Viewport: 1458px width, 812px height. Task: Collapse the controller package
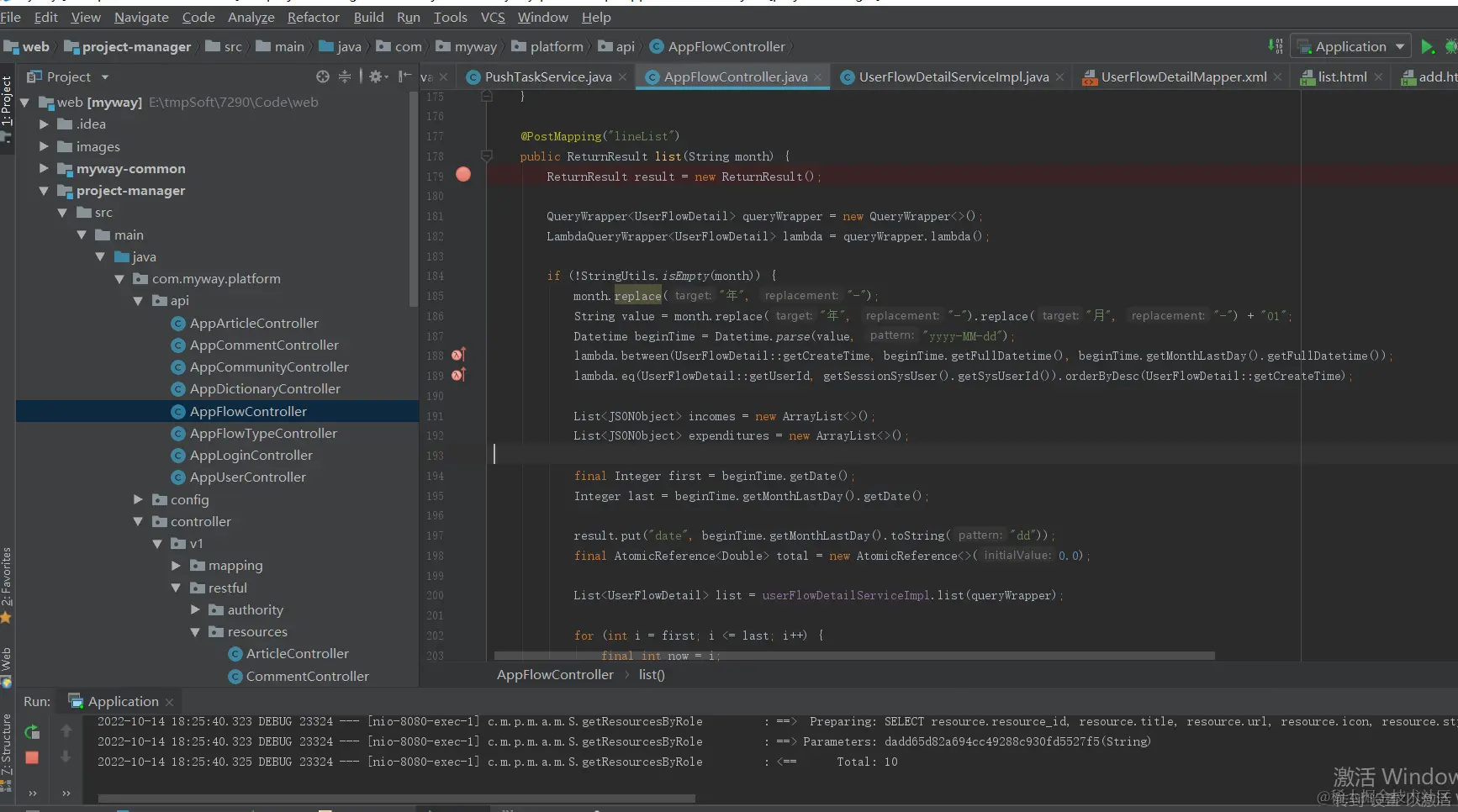tap(138, 521)
